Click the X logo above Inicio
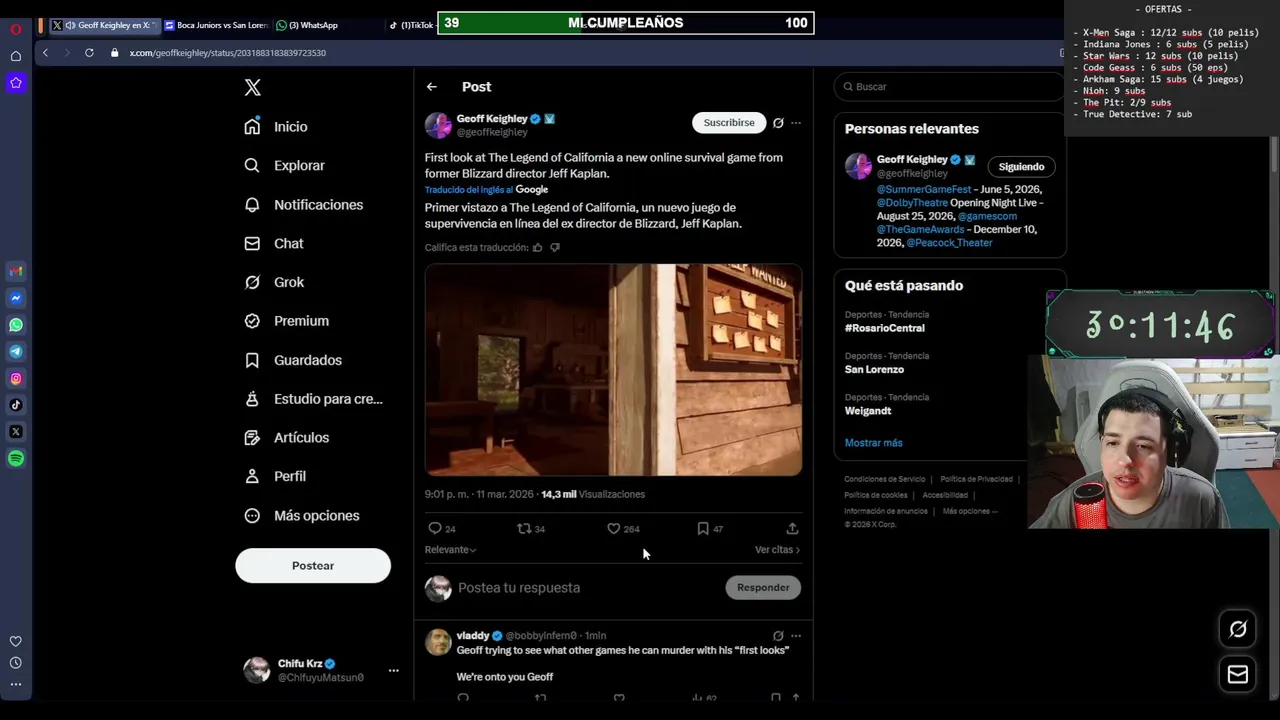 point(253,87)
